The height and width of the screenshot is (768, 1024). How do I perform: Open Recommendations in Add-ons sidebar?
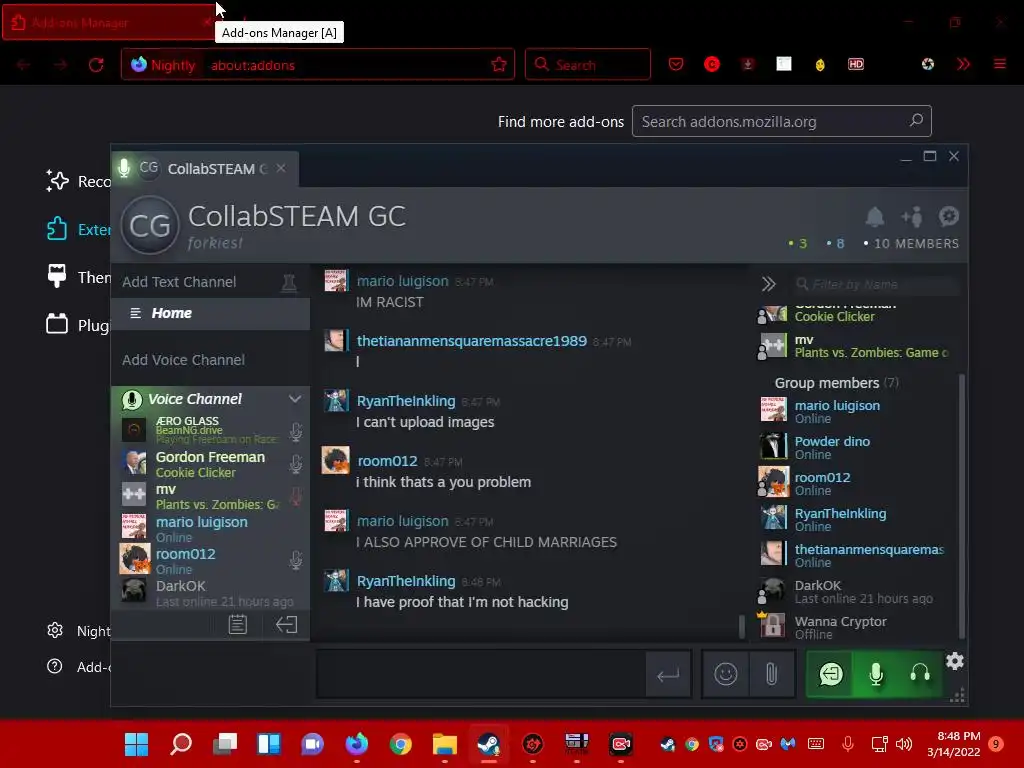(x=78, y=182)
